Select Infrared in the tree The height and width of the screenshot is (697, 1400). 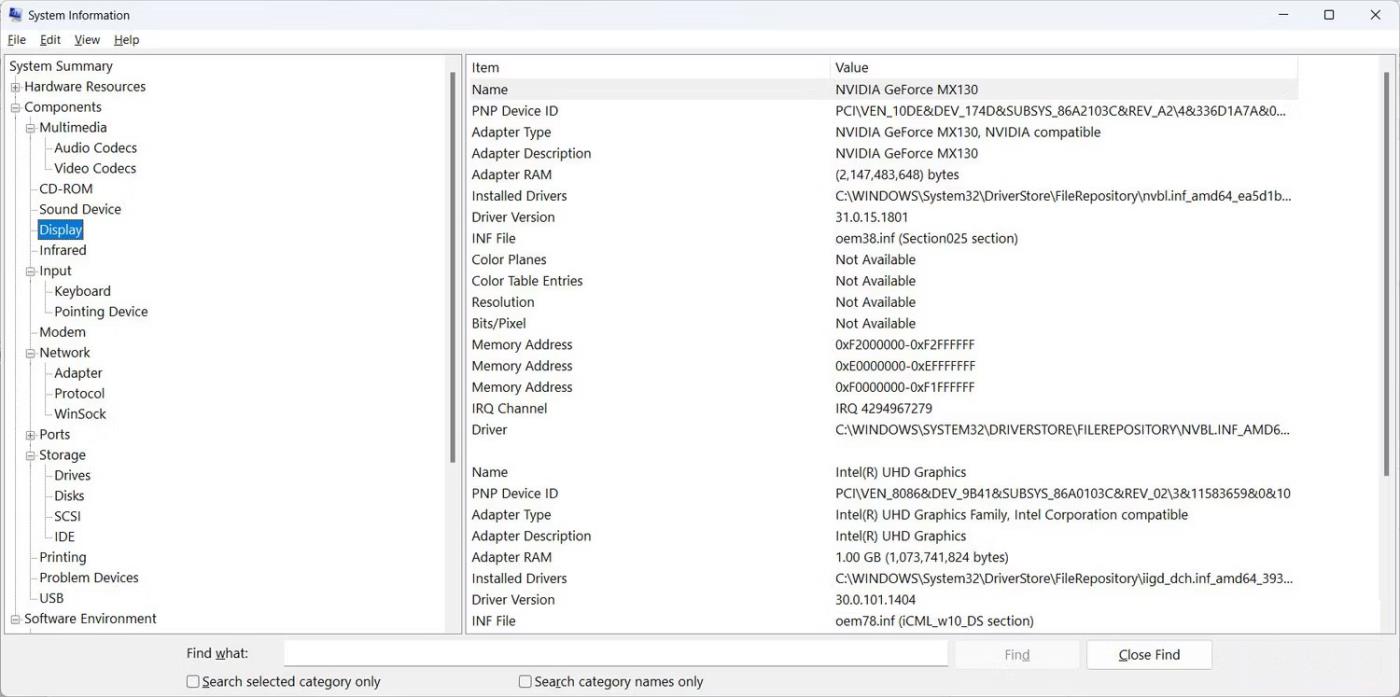pos(63,251)
